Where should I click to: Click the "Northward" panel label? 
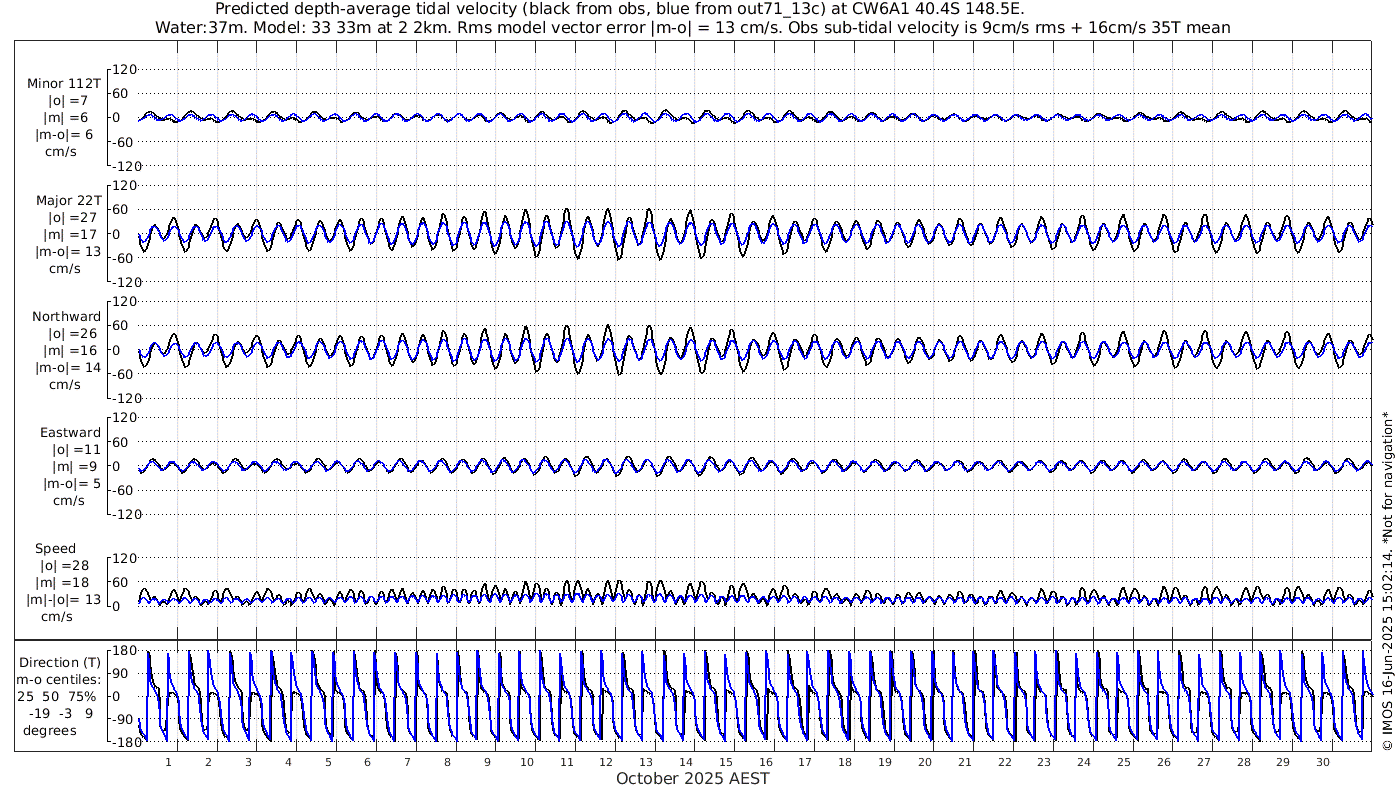(x=66, y=316)
